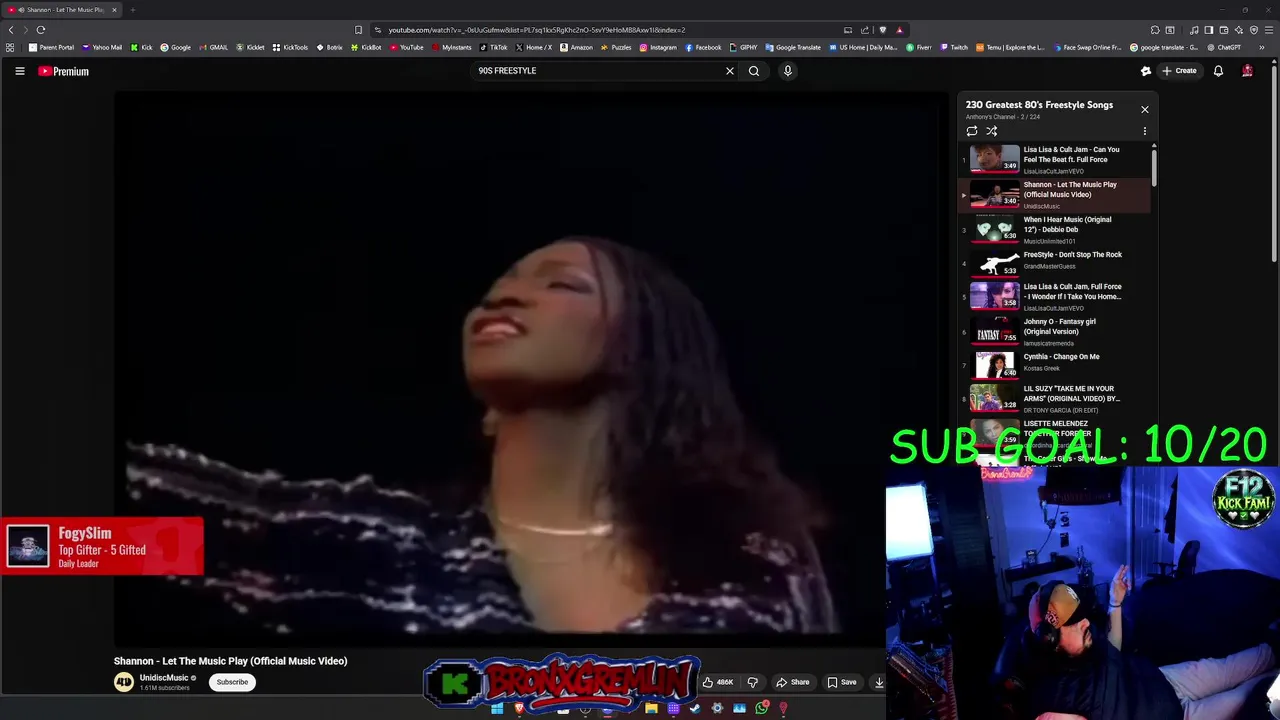Open Instagram bookmark
Screen dimensions: 1280x720
[x=658, y=47]
